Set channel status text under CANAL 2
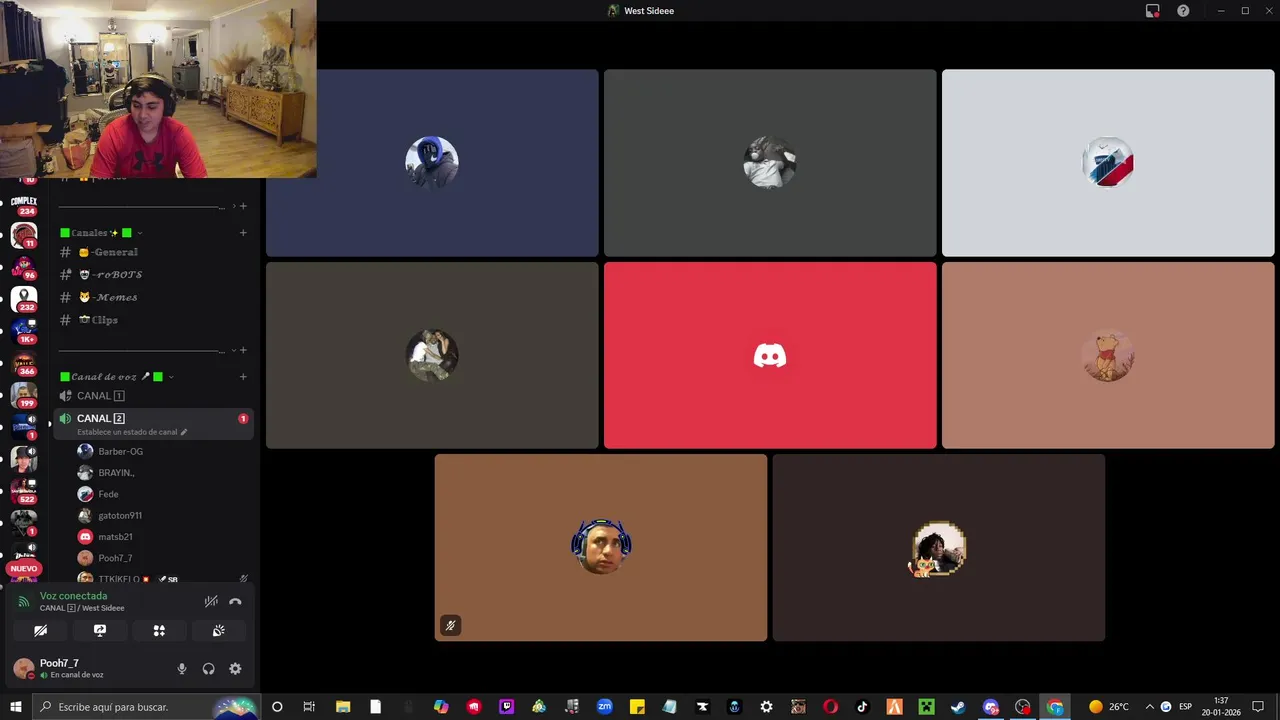The width and height of the screenshot is (1280, 720). coord(132,432)
